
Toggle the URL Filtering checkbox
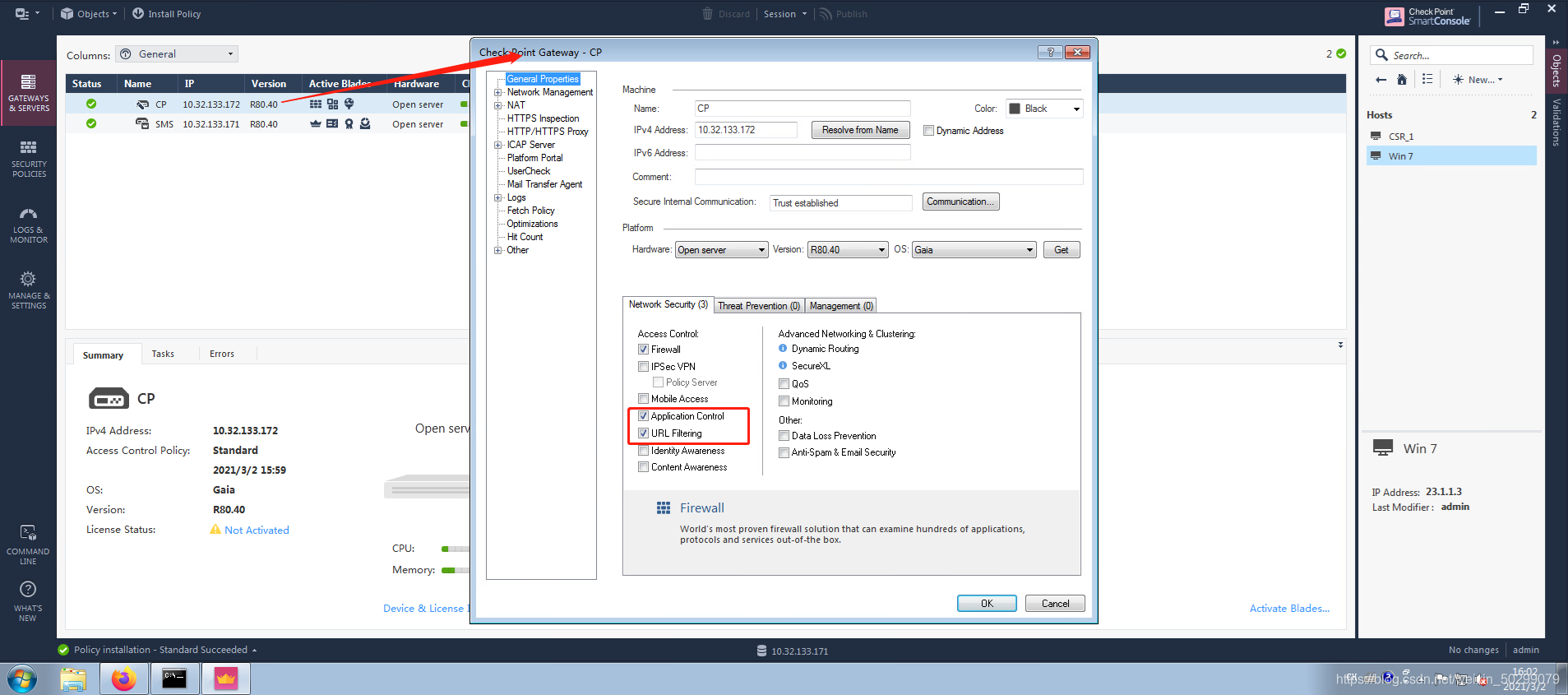(644, 433)
